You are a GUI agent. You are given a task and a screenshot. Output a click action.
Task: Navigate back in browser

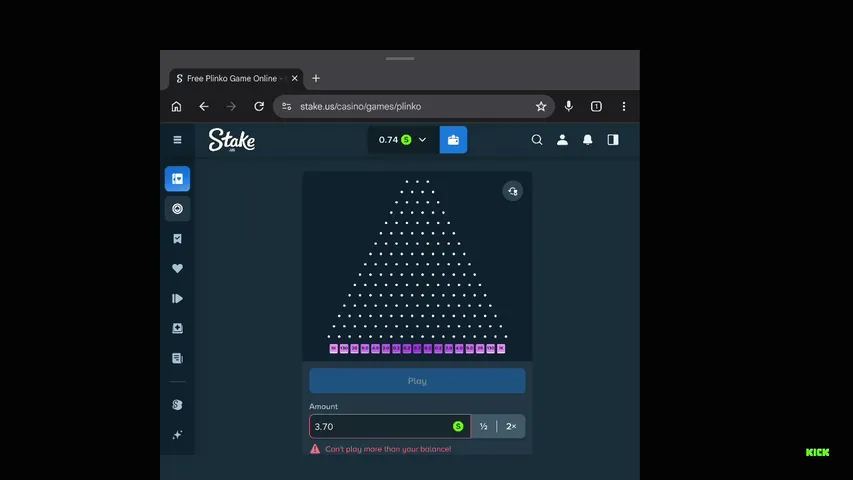pos(204,106)
